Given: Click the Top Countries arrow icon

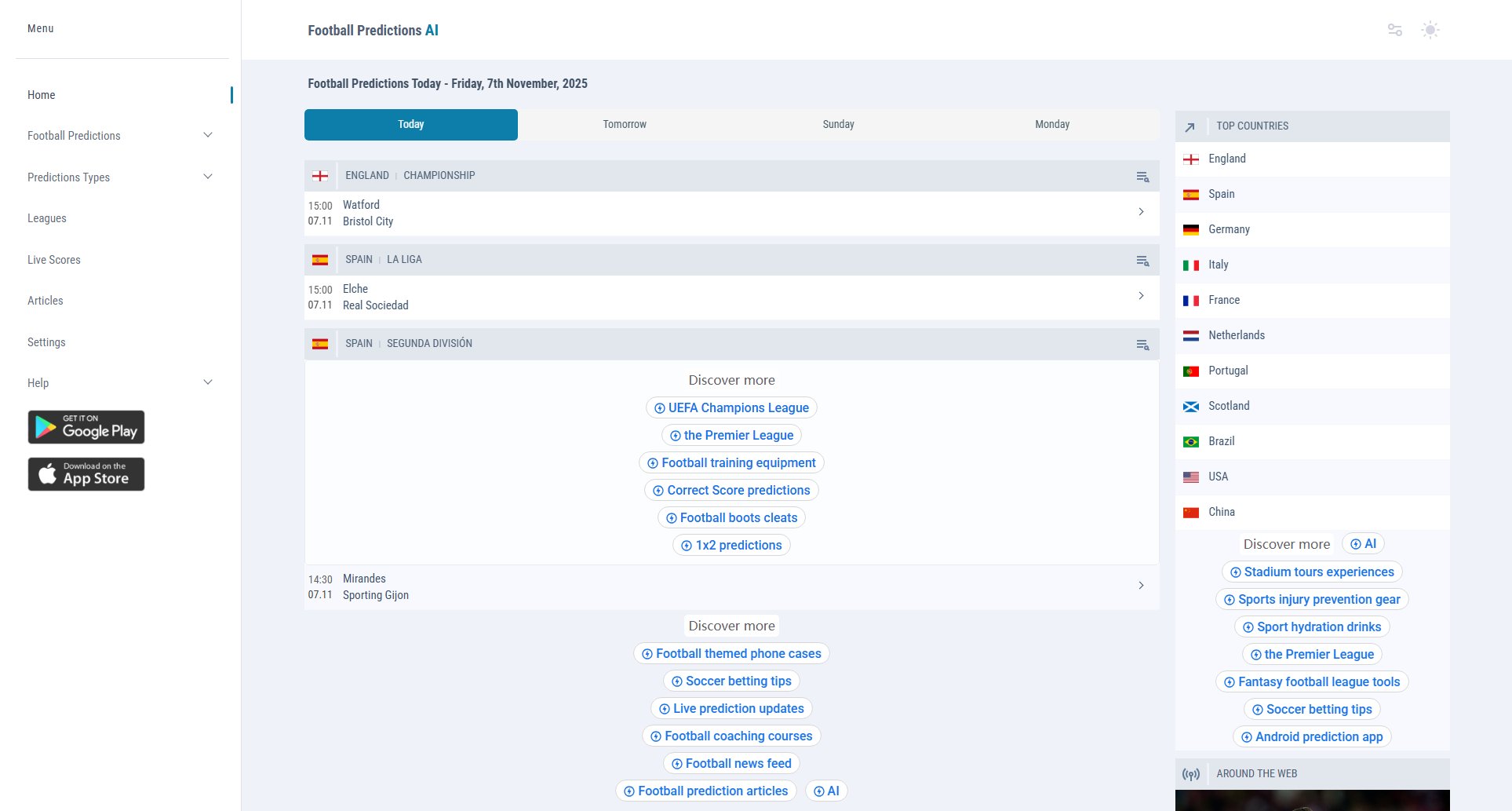Looking at the screenshot, I should (1190, 126).
